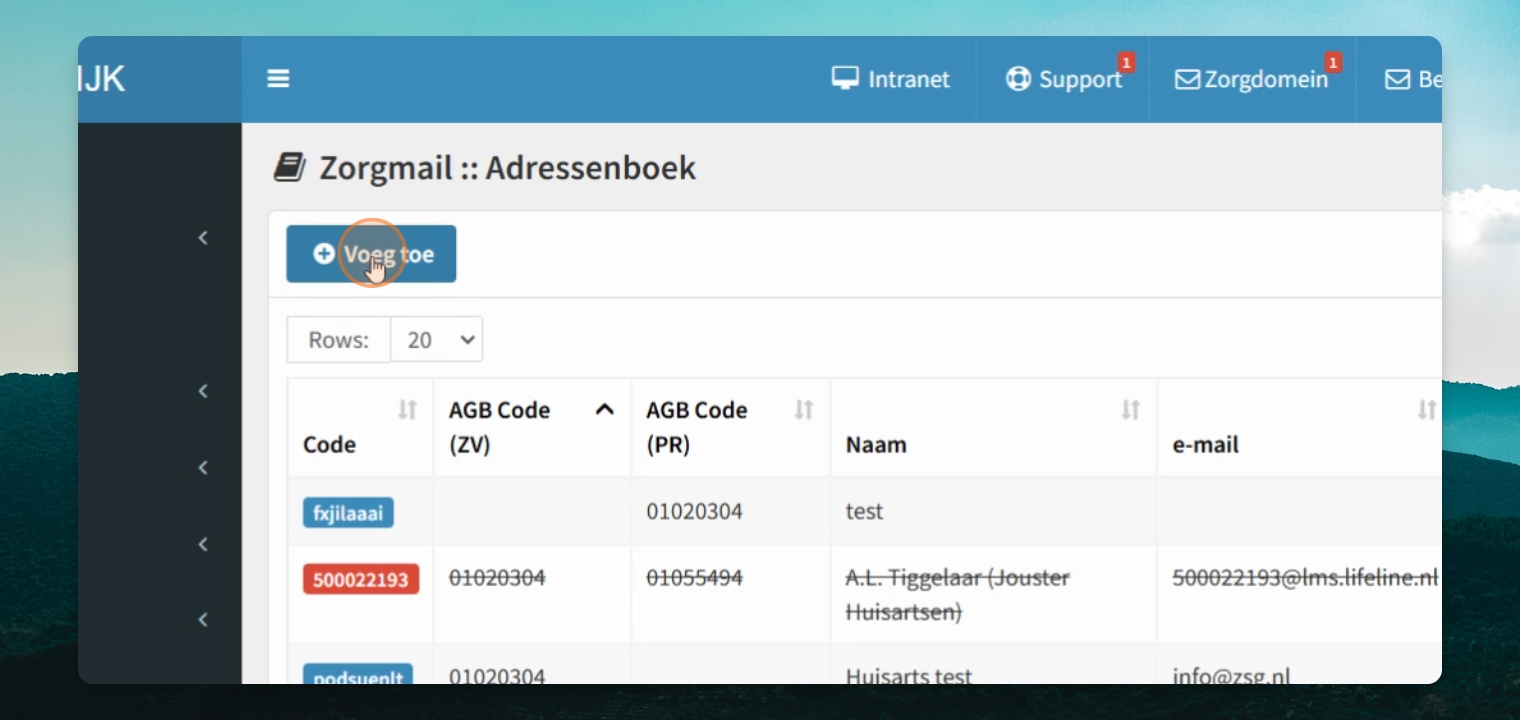Open Support with lifebuoy icon
Viewport: 1520px width, 720px height.
(1064, 79)
